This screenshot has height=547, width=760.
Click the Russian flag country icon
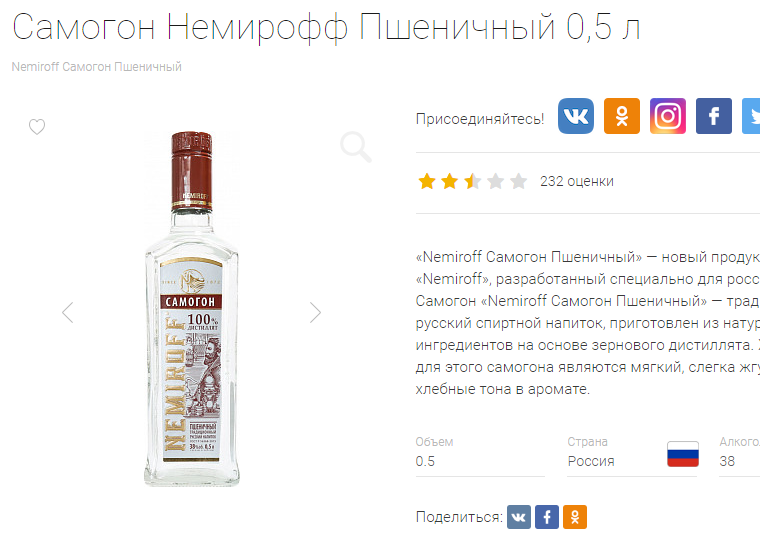[x=683, y=454]
